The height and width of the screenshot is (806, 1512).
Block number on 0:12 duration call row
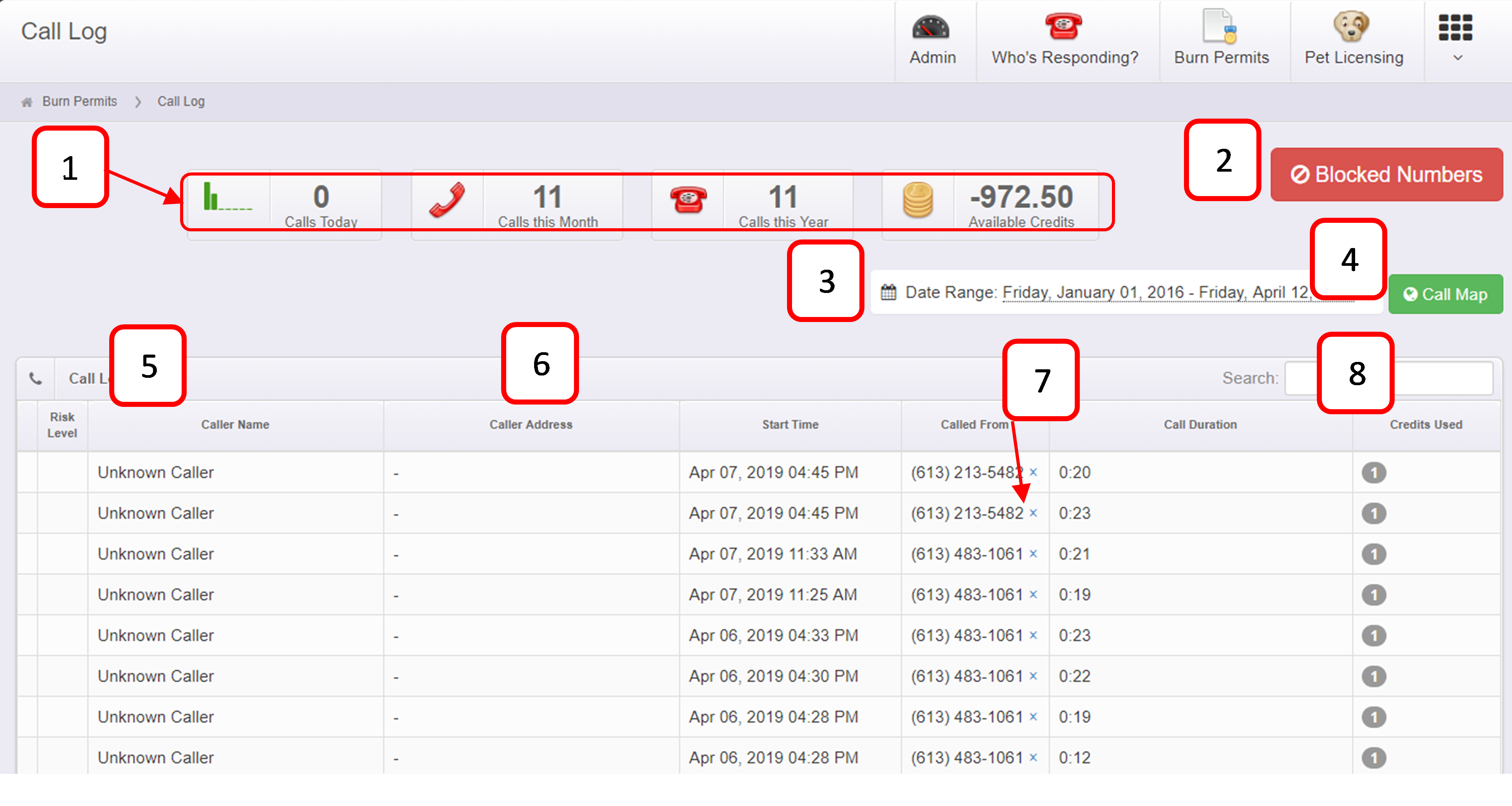1034,758
